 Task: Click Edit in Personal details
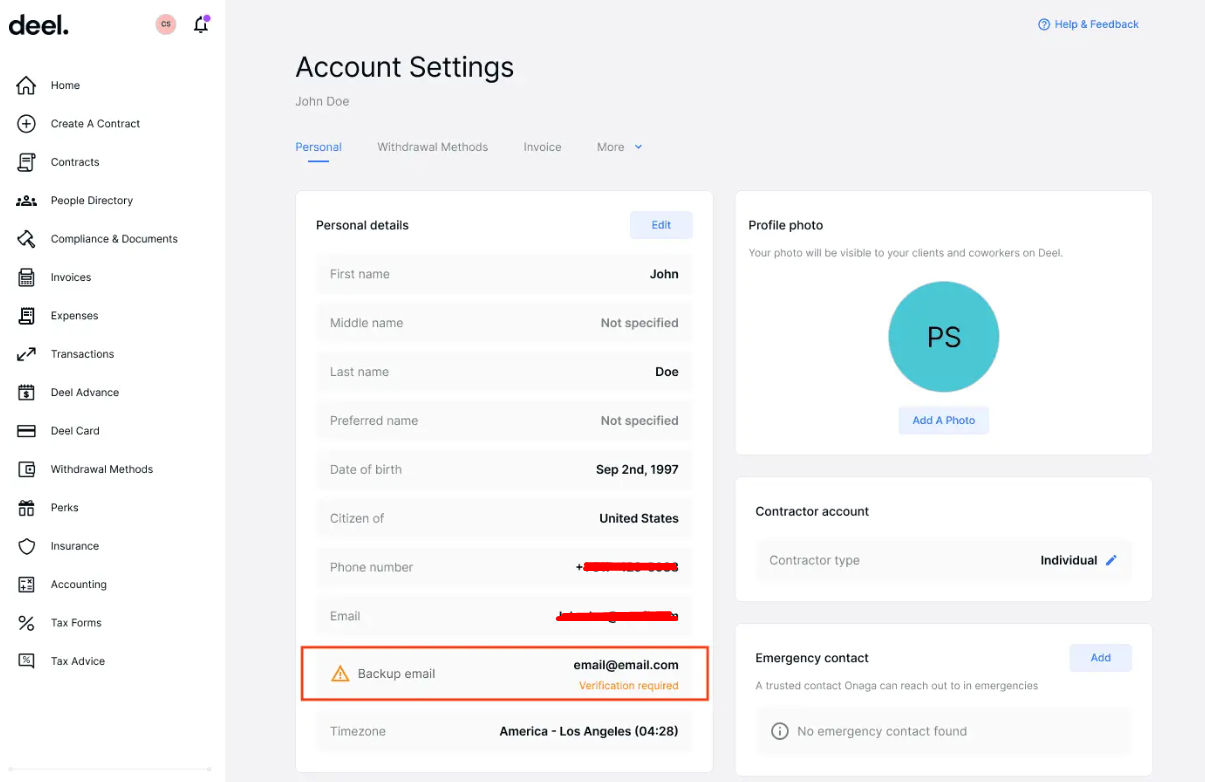pyautogui.click(x=661, y=225)
